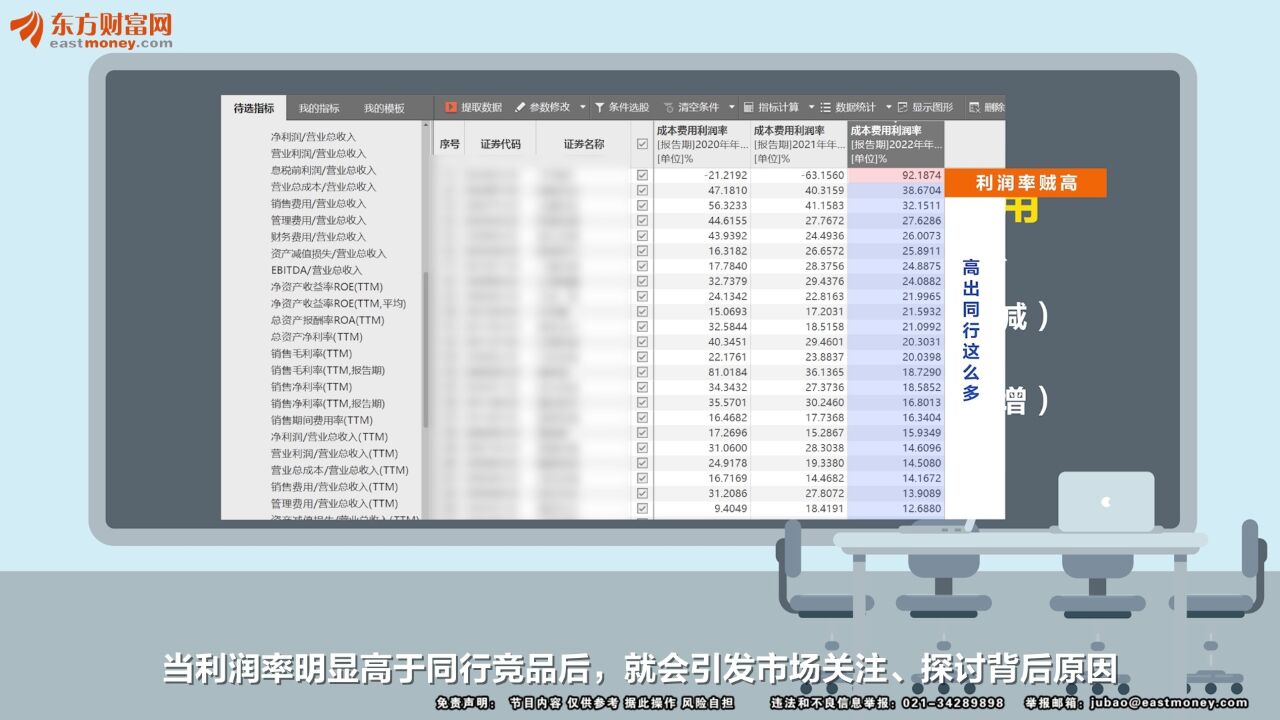Open the 参数修改 pencil tool

542,107
